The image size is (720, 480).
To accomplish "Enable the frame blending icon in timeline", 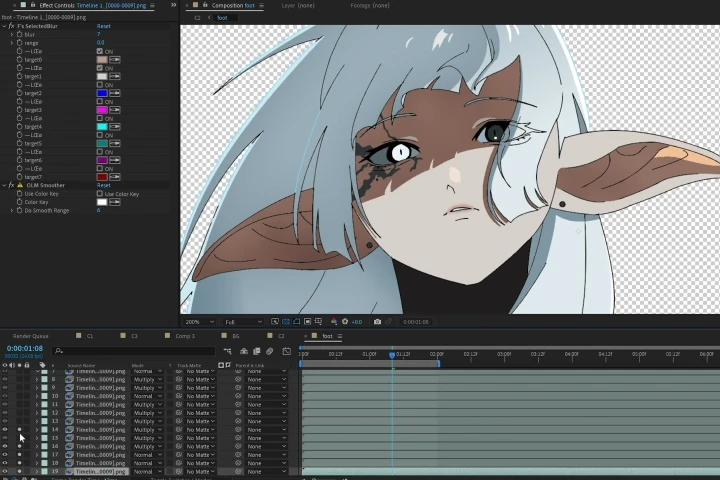I will pos(257,351).
